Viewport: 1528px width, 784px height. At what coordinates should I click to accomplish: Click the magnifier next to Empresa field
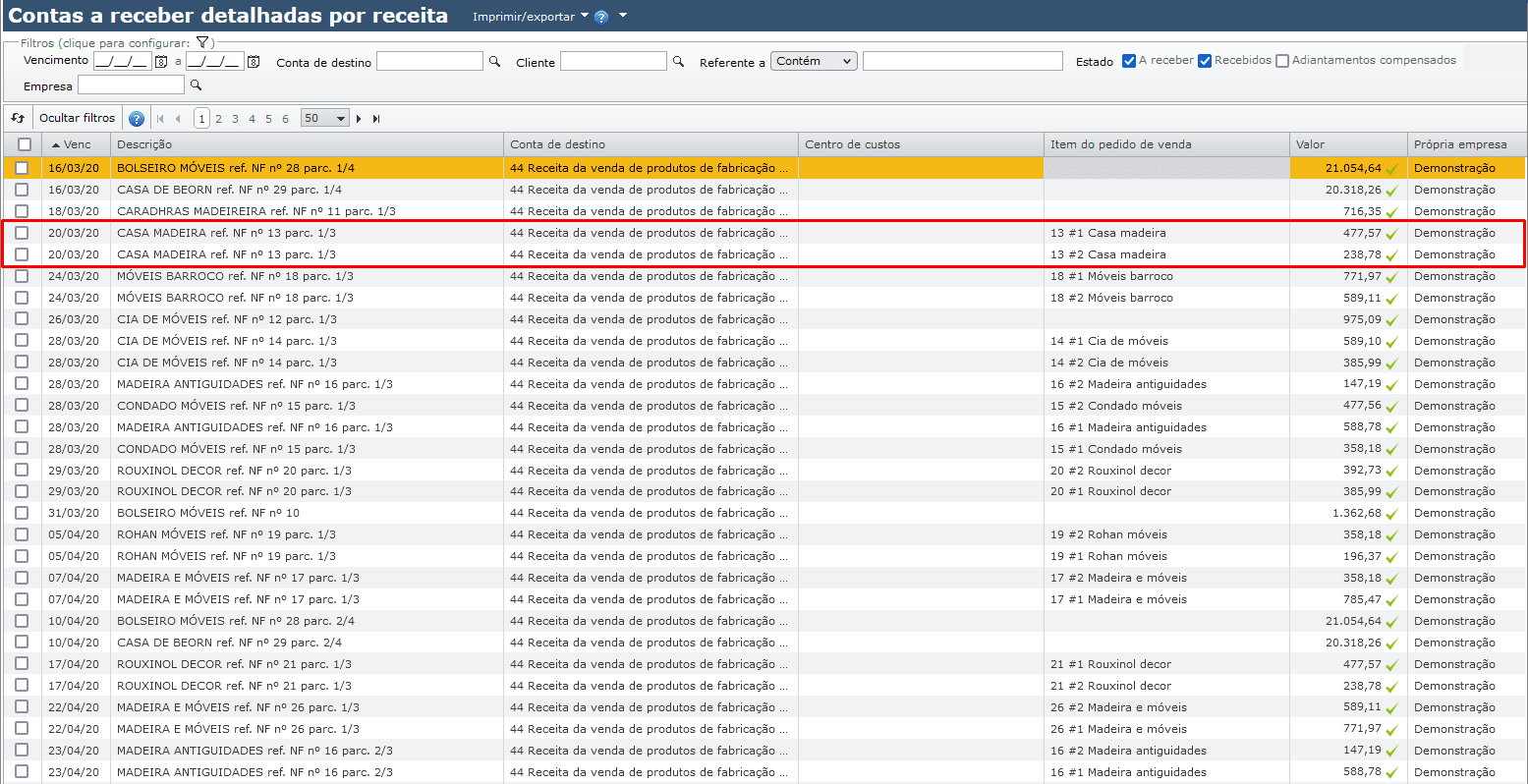coord(196,85)
